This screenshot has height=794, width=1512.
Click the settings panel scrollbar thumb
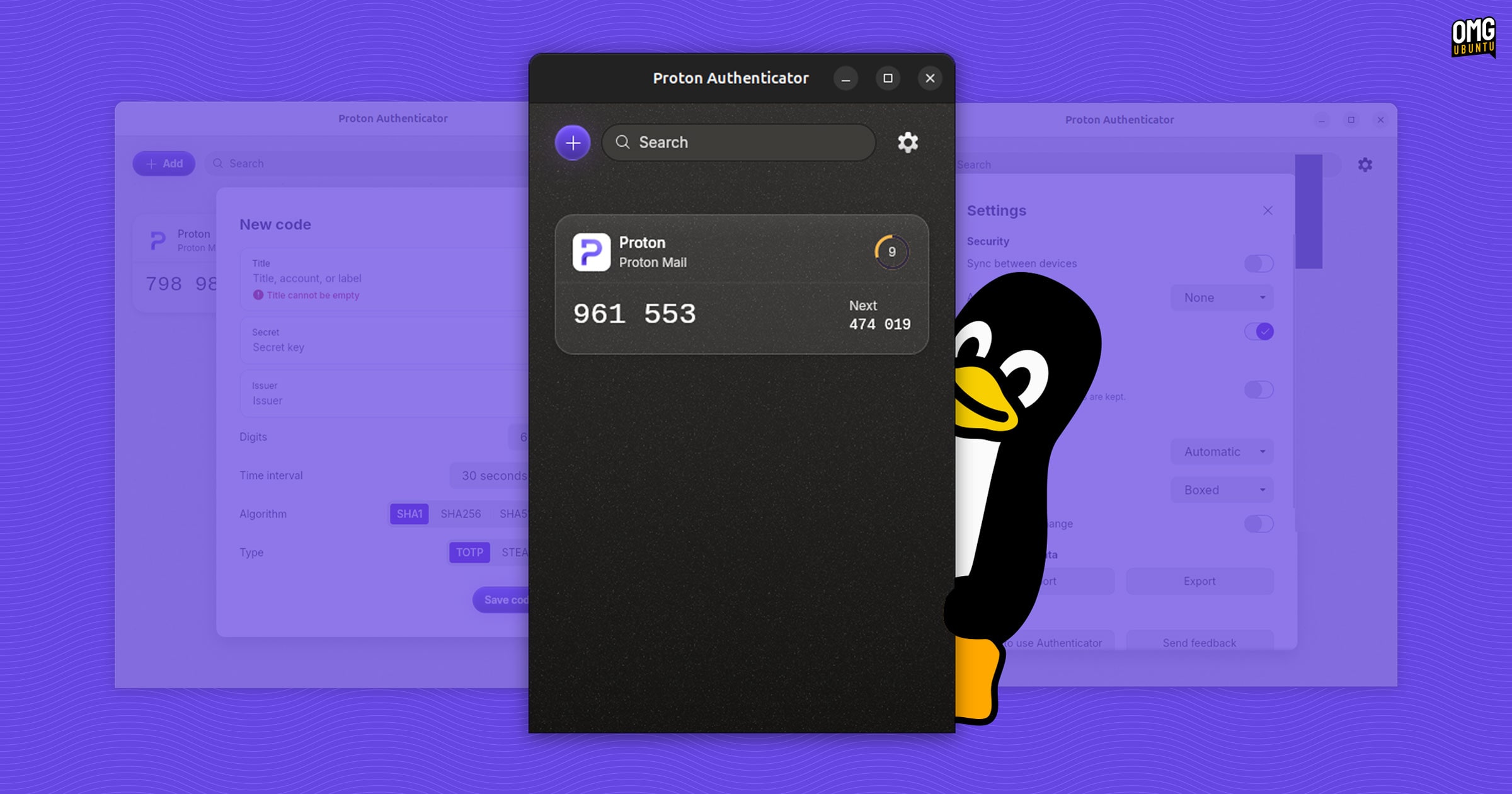pos(1309,212)
